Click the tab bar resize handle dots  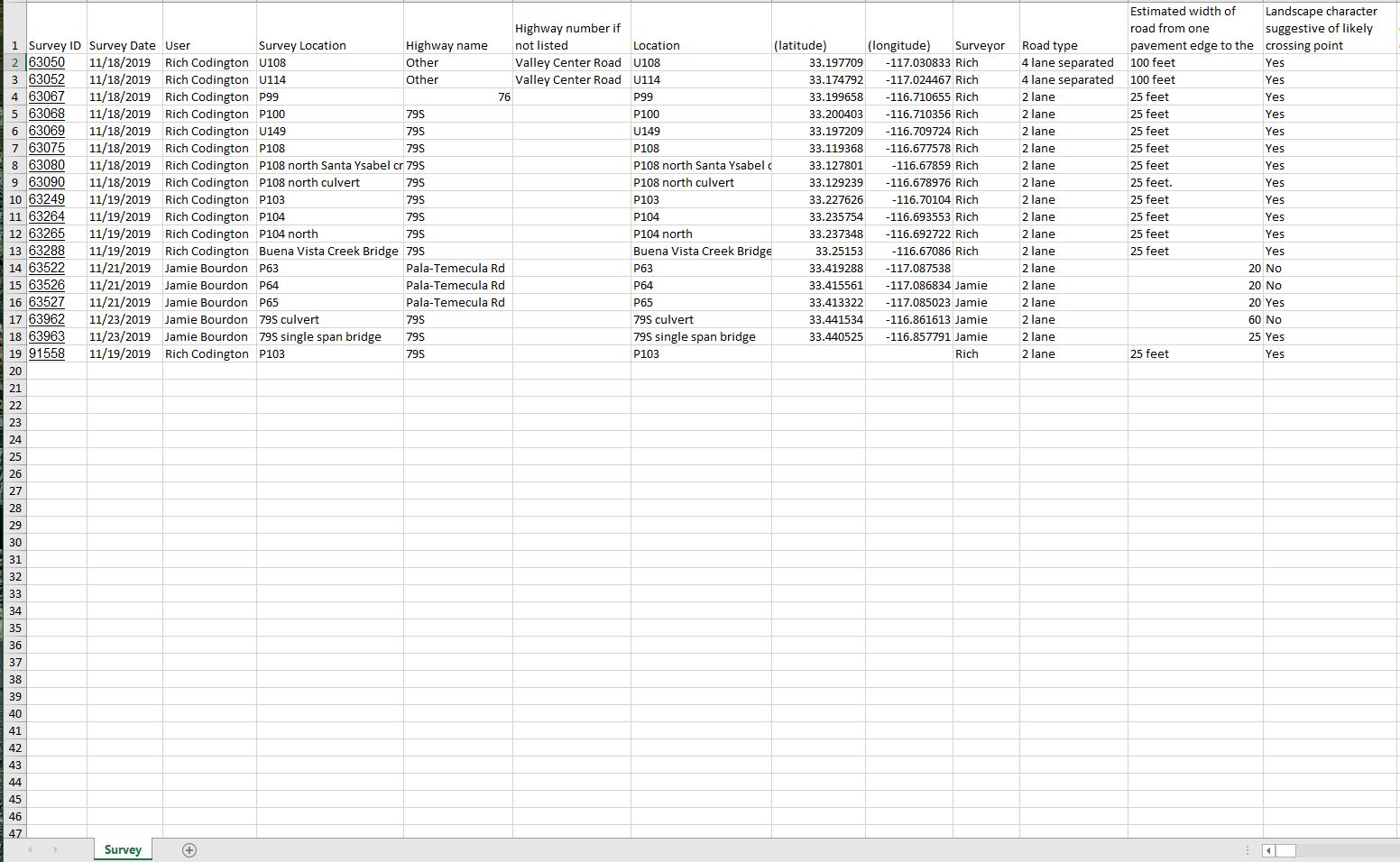1248,850
